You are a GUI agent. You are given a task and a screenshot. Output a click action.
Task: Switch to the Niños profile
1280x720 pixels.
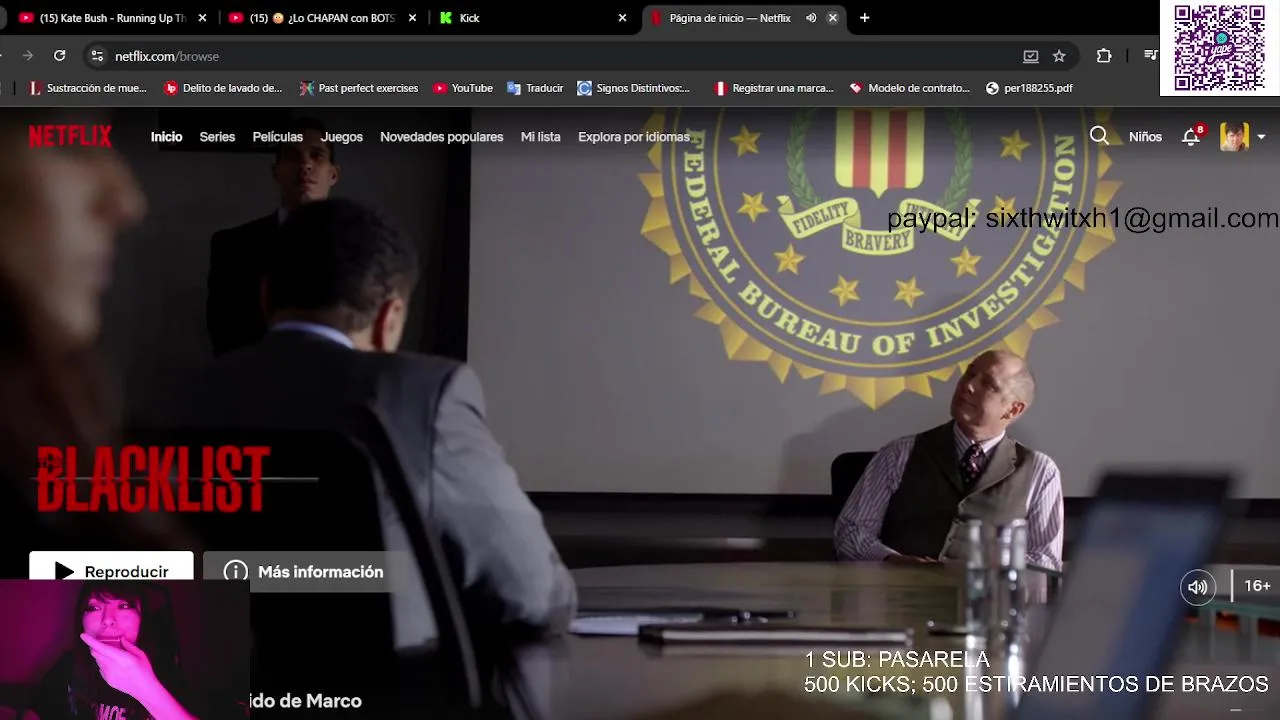point(1145,137)
